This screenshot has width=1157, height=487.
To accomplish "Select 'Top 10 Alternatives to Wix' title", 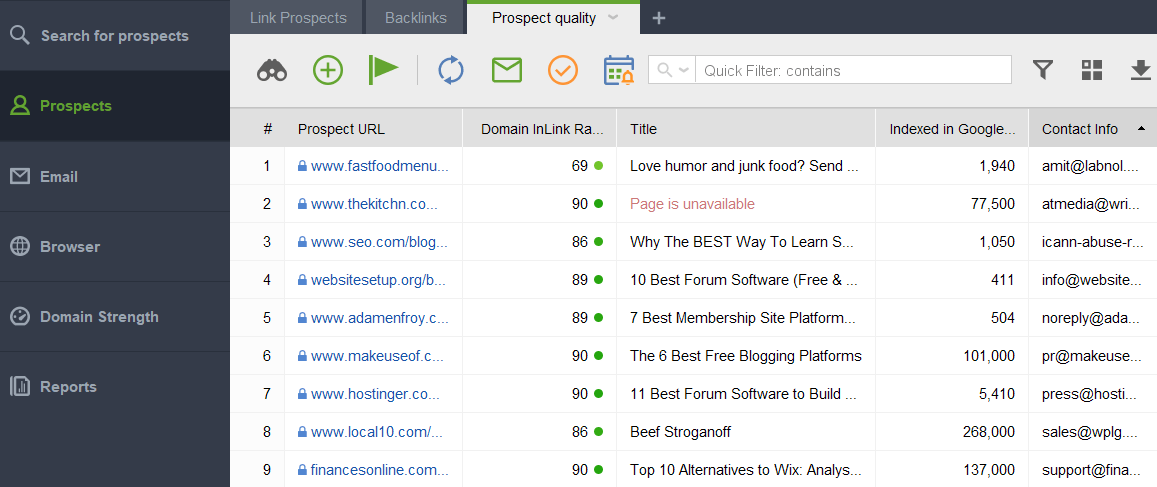I will point(746,469).
